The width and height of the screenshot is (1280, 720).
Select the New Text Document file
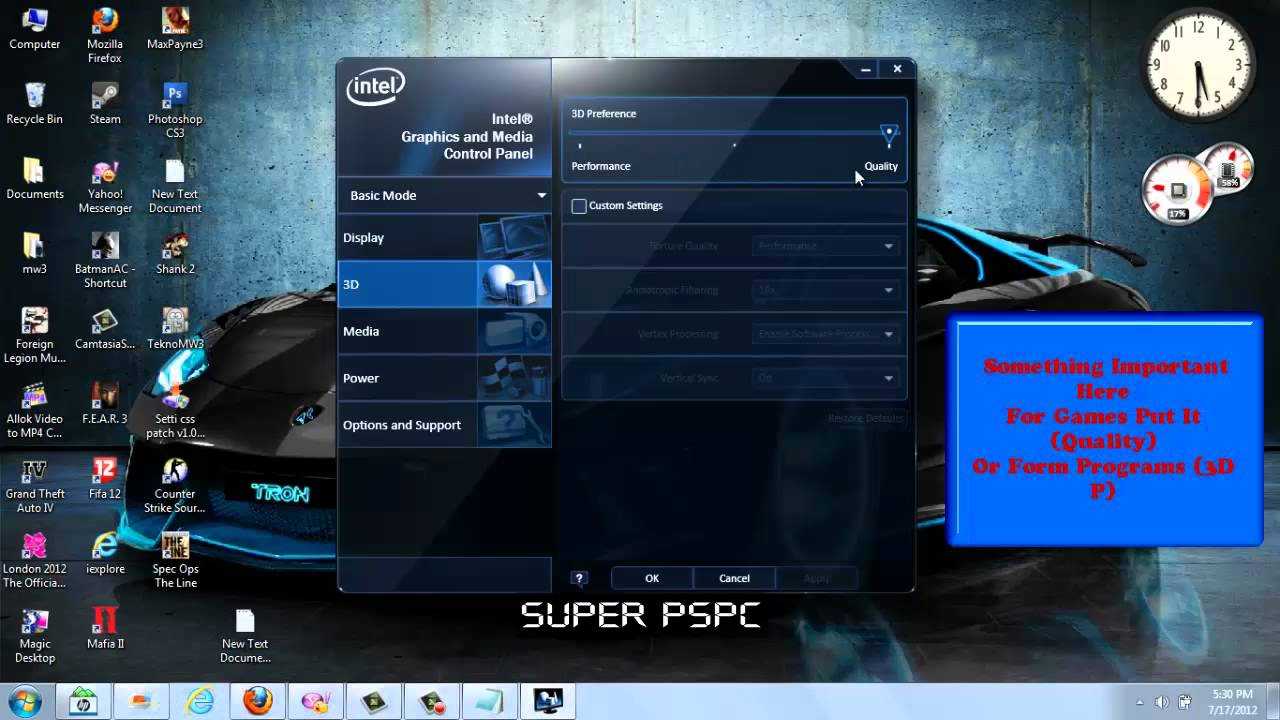click(x=175, y=186)
